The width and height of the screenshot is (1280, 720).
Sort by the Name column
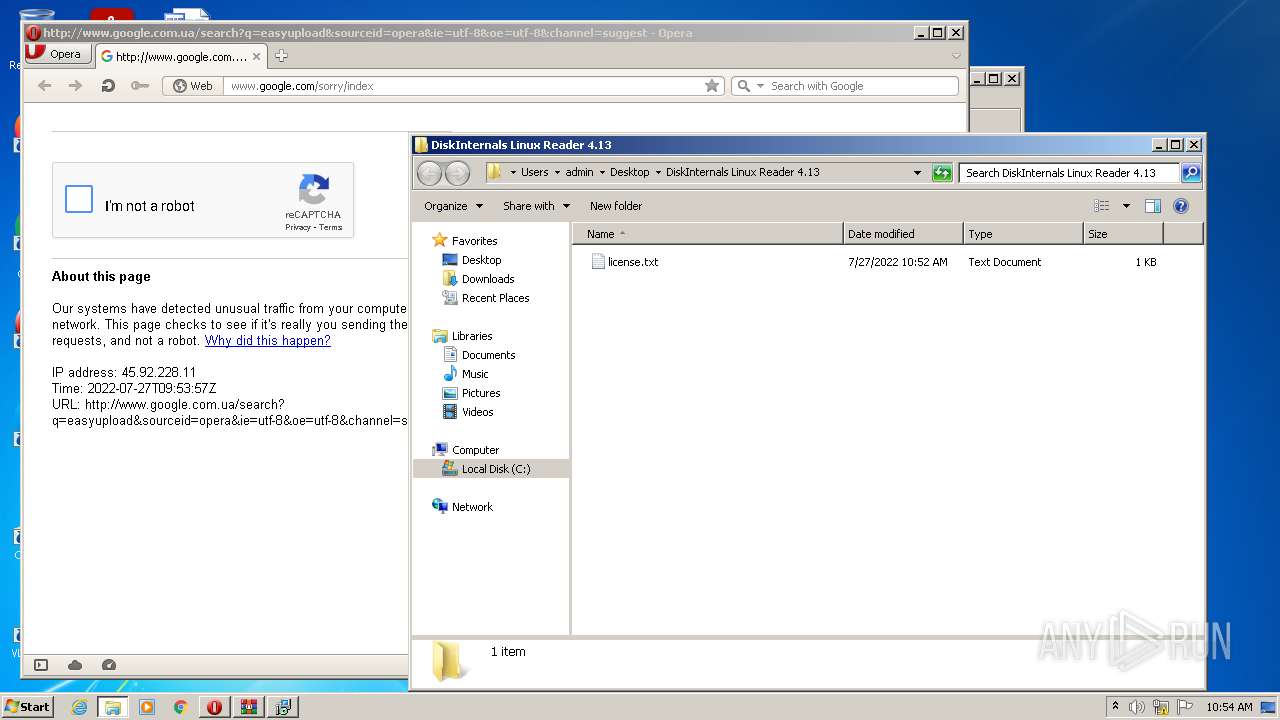707,234
